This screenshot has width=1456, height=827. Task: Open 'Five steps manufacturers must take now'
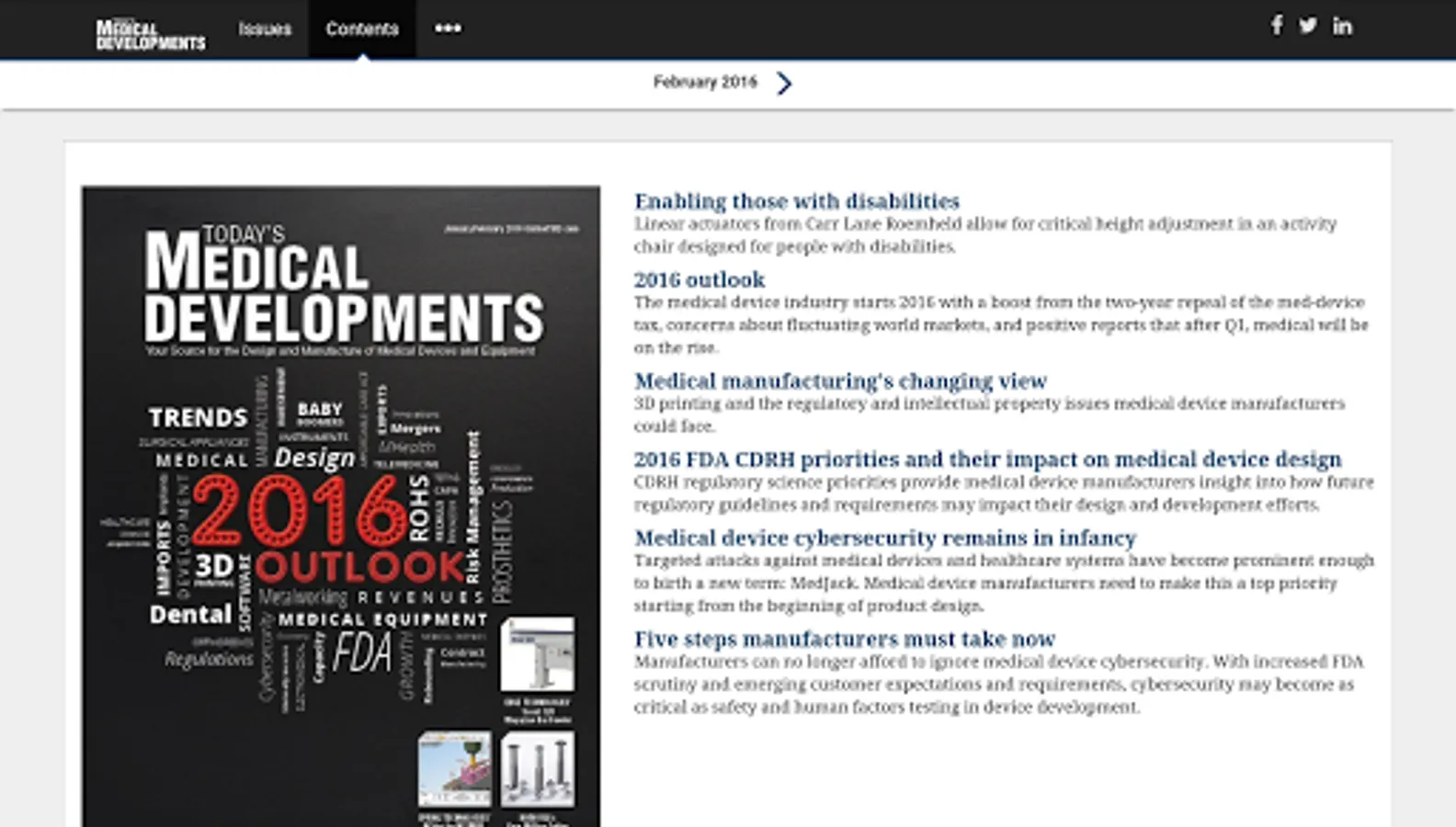coord(845,639)
